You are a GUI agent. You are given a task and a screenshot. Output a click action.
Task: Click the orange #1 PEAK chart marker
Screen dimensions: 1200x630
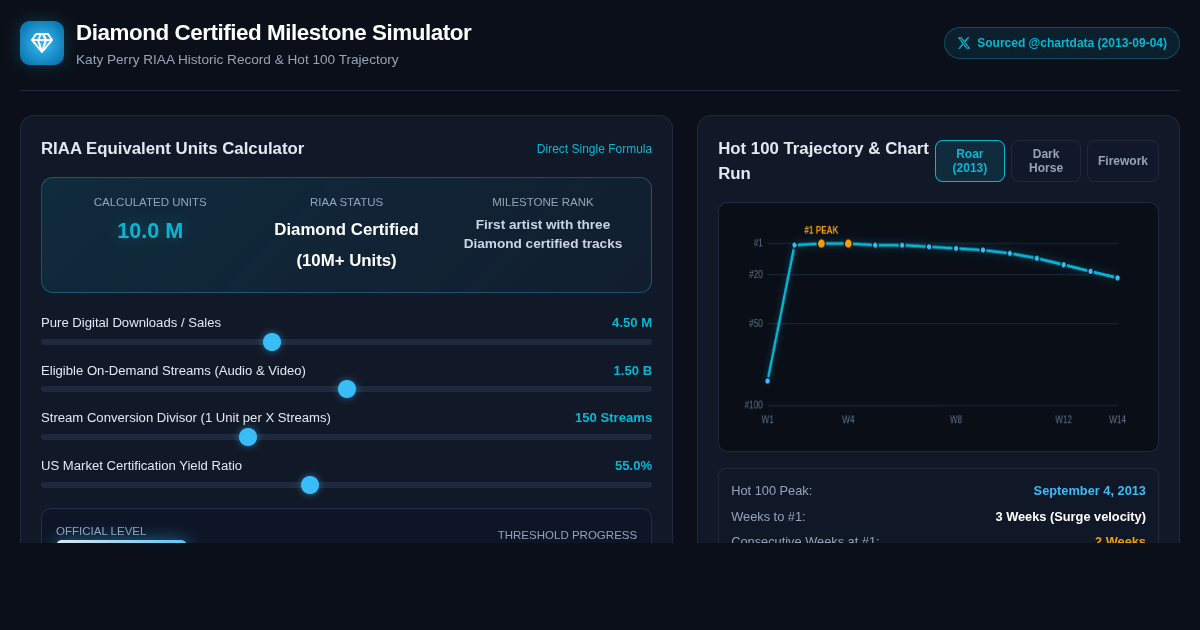[821, 243]
